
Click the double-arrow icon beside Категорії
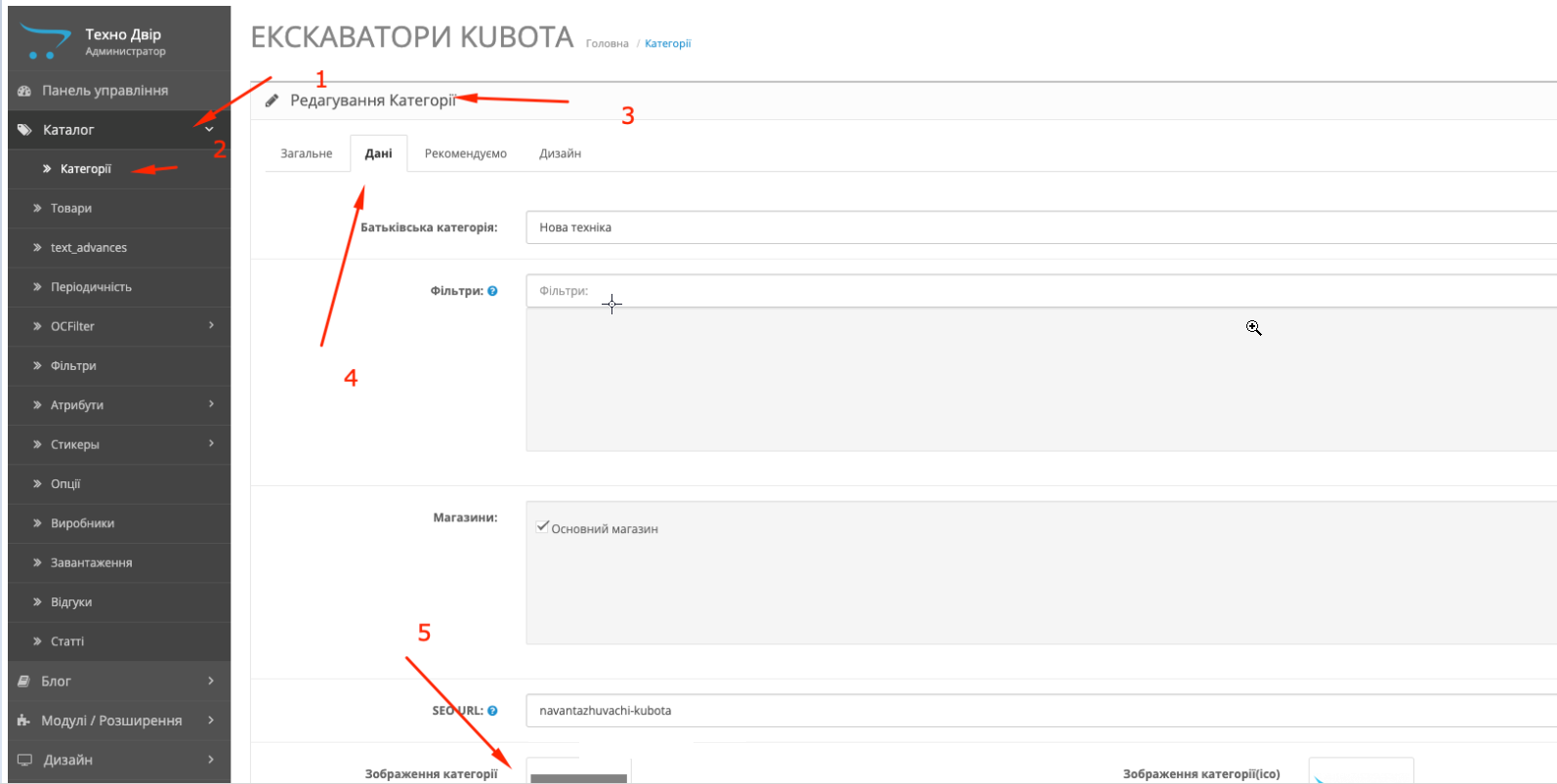coord(47,169)
